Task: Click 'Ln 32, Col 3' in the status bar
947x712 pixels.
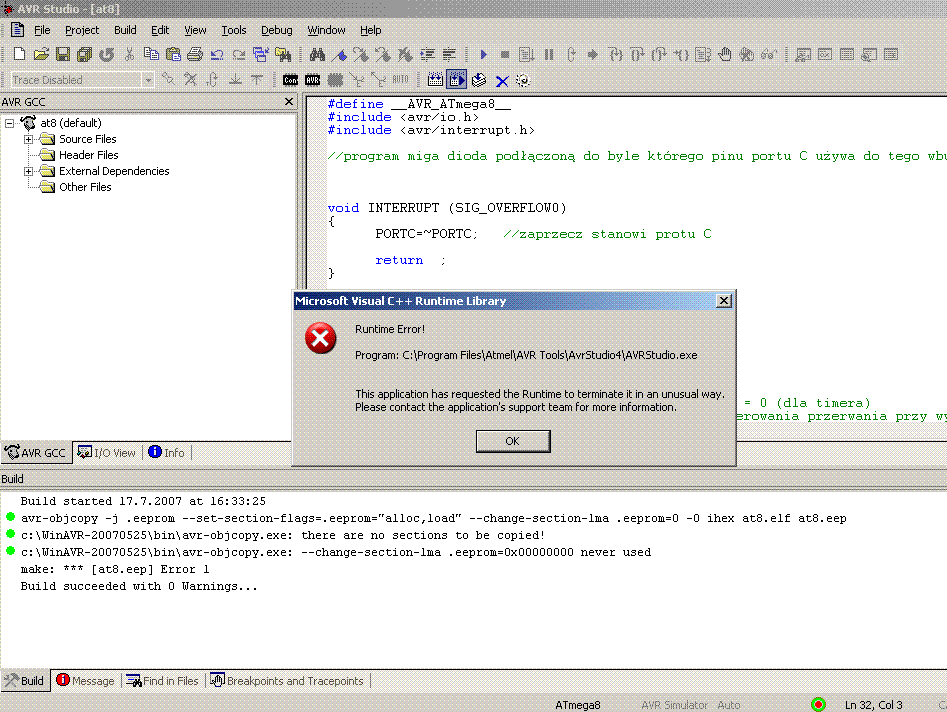Action: (x=873, y=705)
